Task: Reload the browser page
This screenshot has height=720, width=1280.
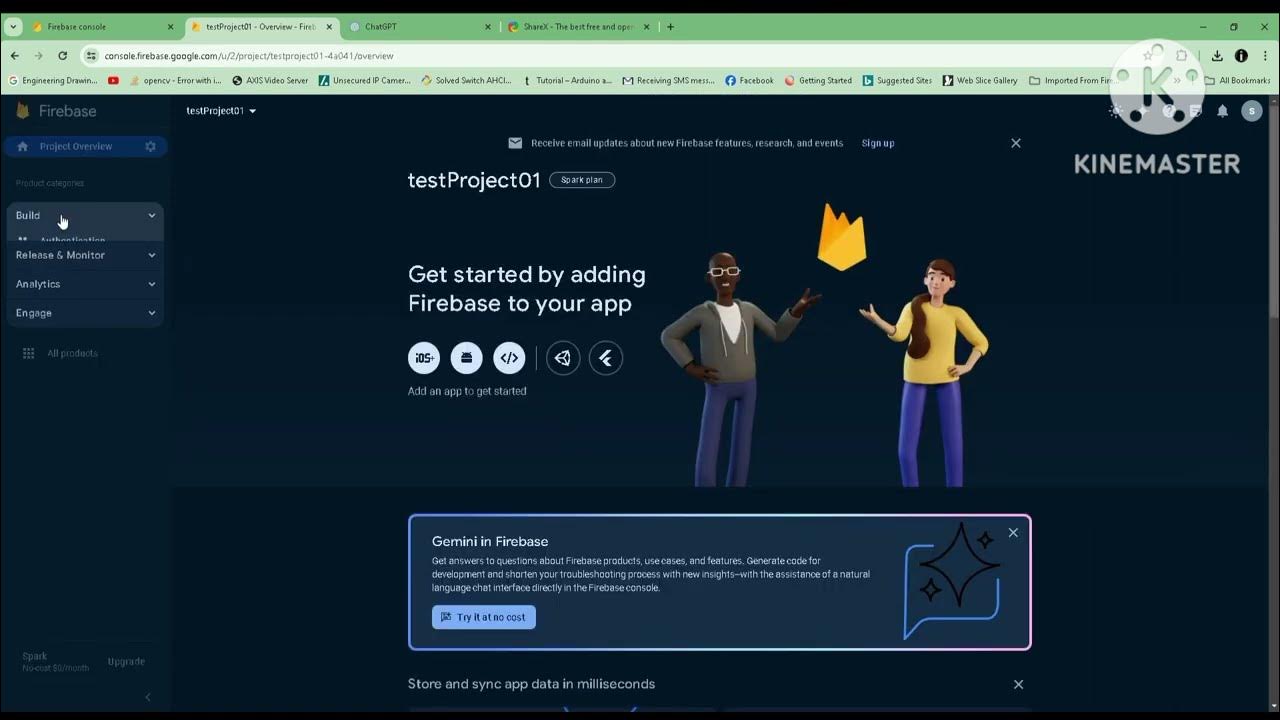Action: (x=62, y=56)
